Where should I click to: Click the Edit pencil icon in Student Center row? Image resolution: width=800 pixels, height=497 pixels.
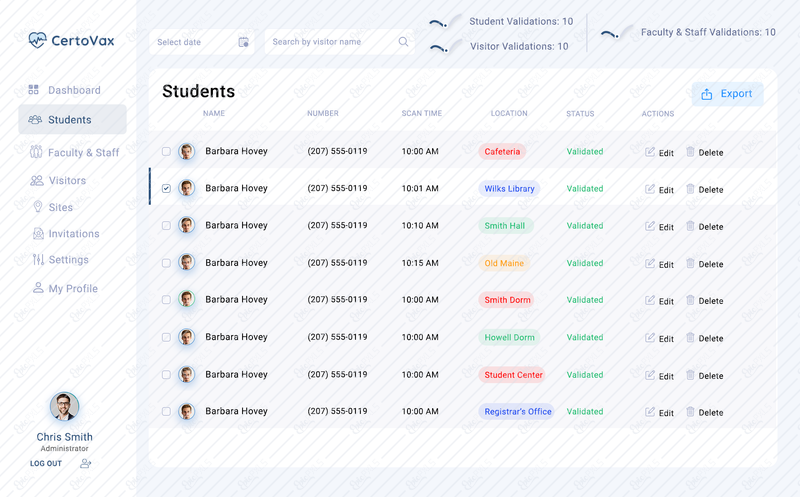649,375
